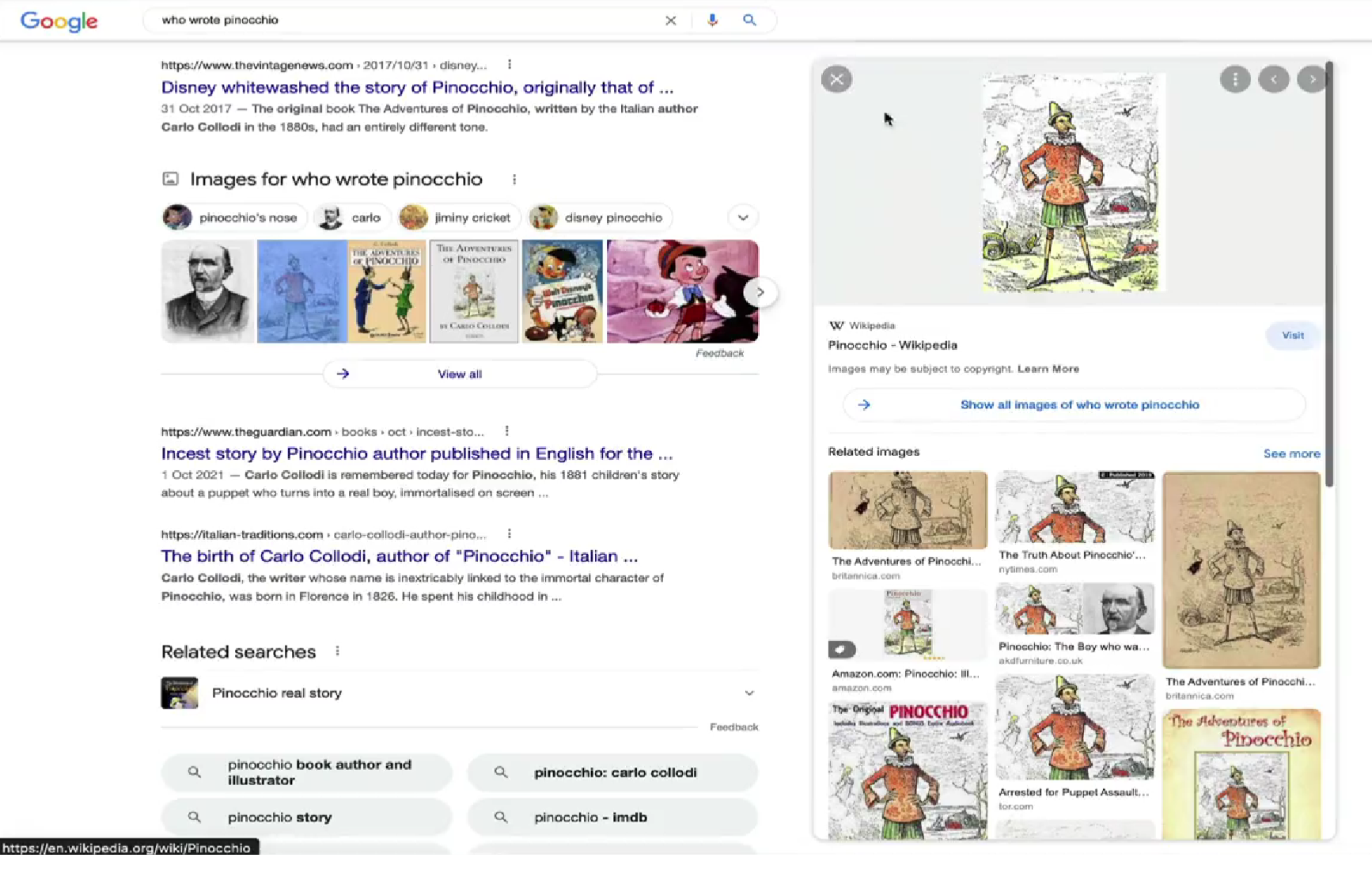
Task: Open options menu for italian-traditions result
Action: [x=509, y=534]
